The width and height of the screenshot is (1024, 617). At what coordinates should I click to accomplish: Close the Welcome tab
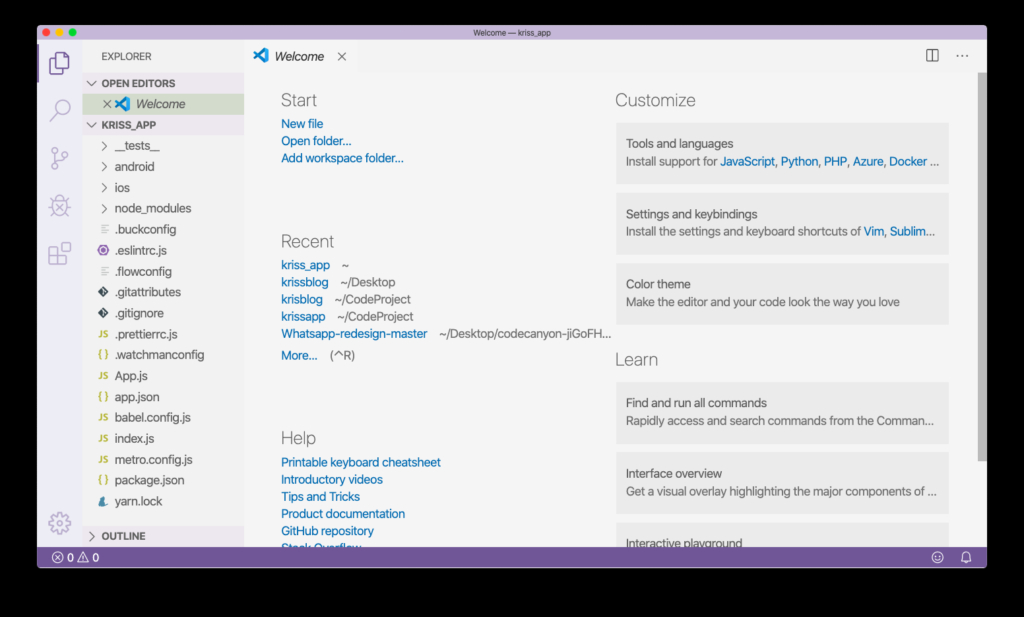[x=342, y=57]
